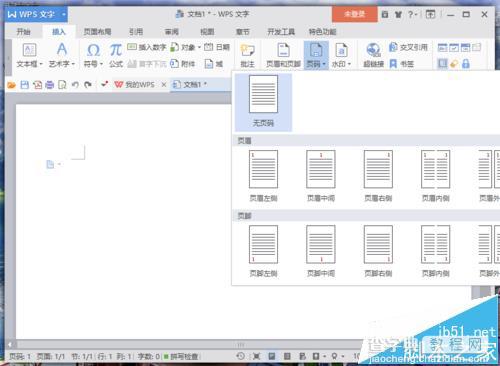The width and height of the screenshot is (500, 366).
Task: Select 页眉左侧 page number layout
Action: (263, 176)
